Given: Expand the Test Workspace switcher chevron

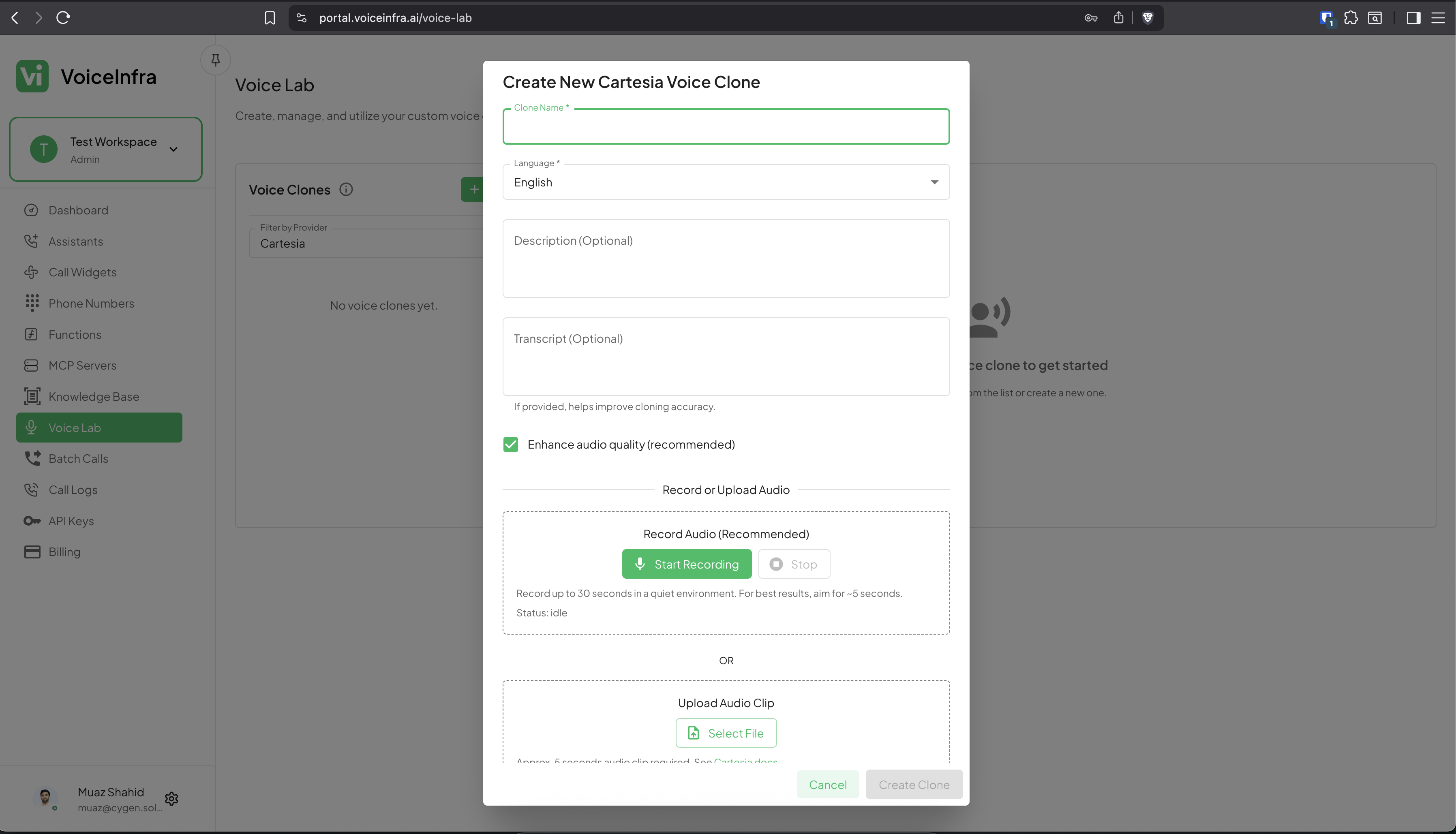Looking at the screenshot, I should [173, 150].
